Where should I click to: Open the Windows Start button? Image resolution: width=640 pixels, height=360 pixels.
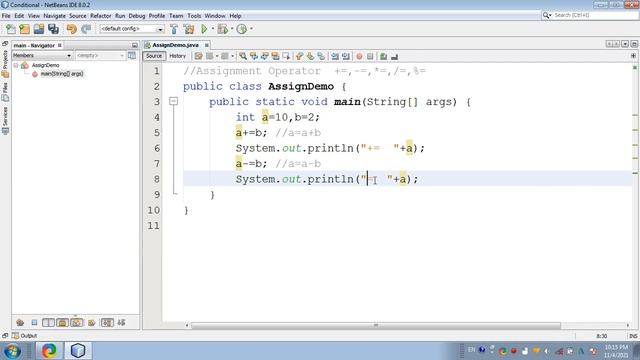(12, 351)
